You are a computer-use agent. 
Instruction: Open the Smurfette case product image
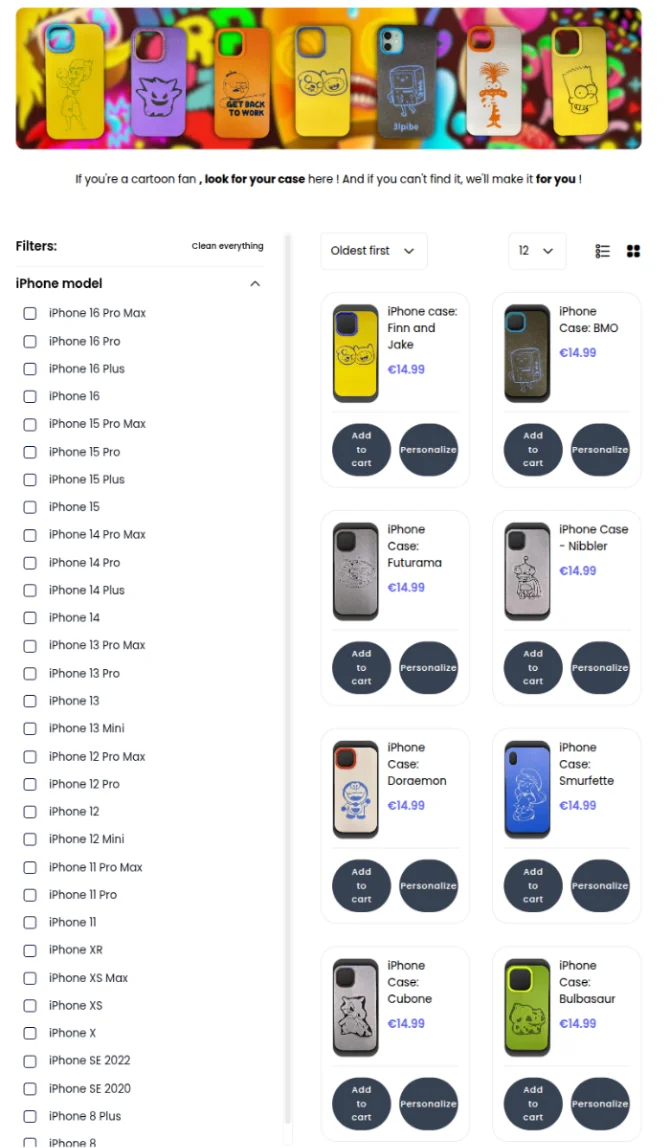click(x=527, y=789)
